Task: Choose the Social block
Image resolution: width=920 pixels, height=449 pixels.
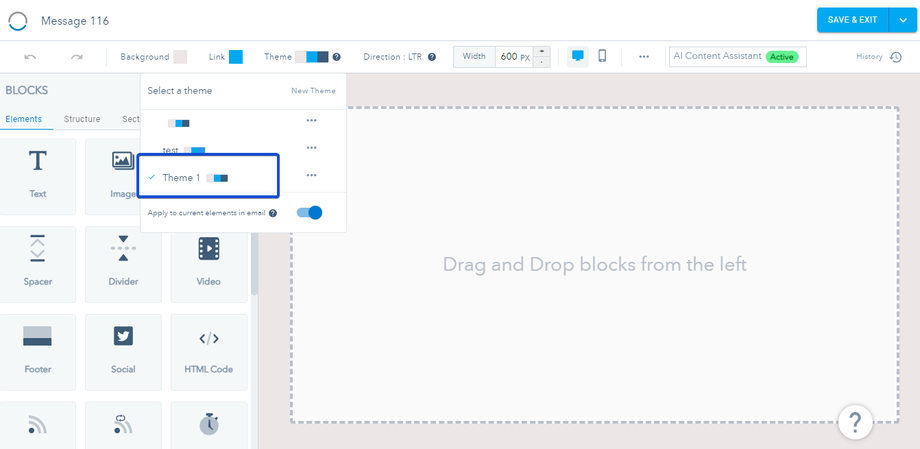Action: (123, 352)
